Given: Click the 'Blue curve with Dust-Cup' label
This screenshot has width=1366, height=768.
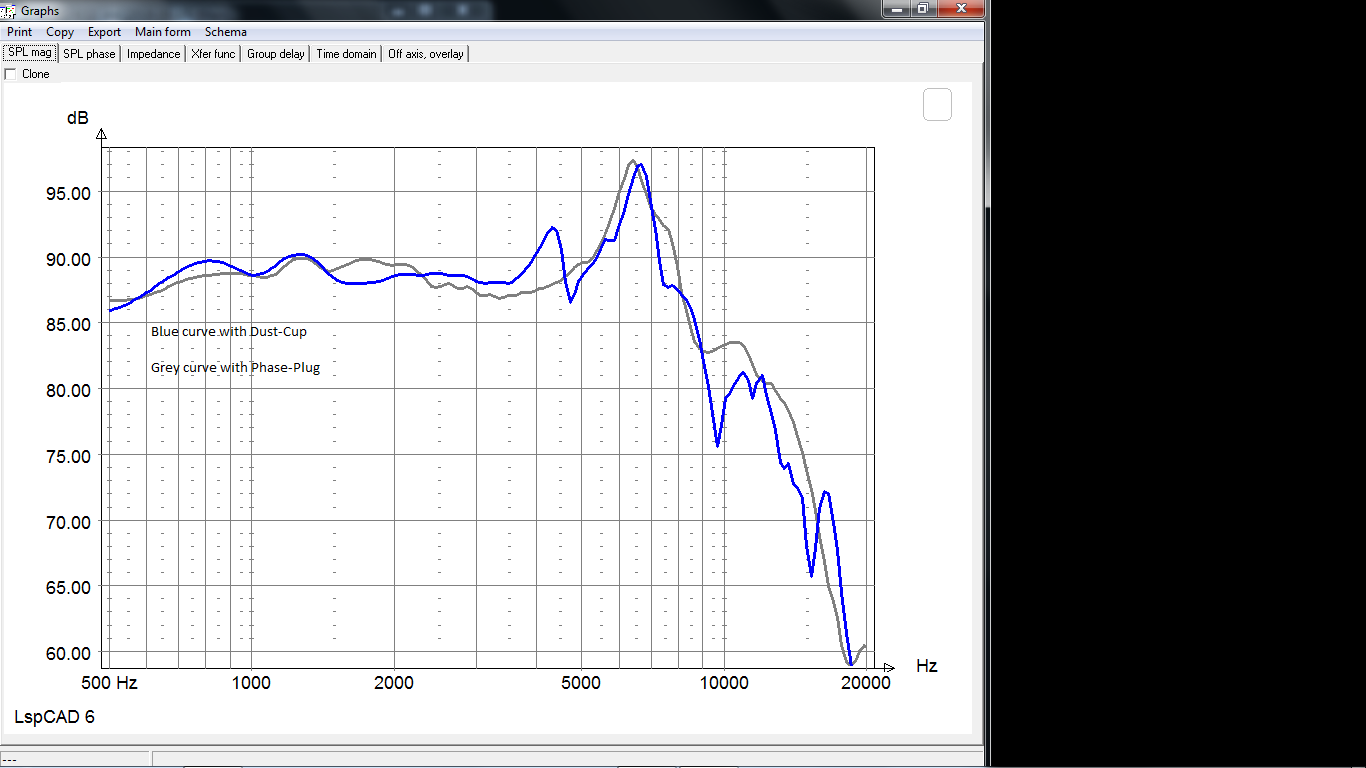Looking at the screenshot, I should 229,332.
